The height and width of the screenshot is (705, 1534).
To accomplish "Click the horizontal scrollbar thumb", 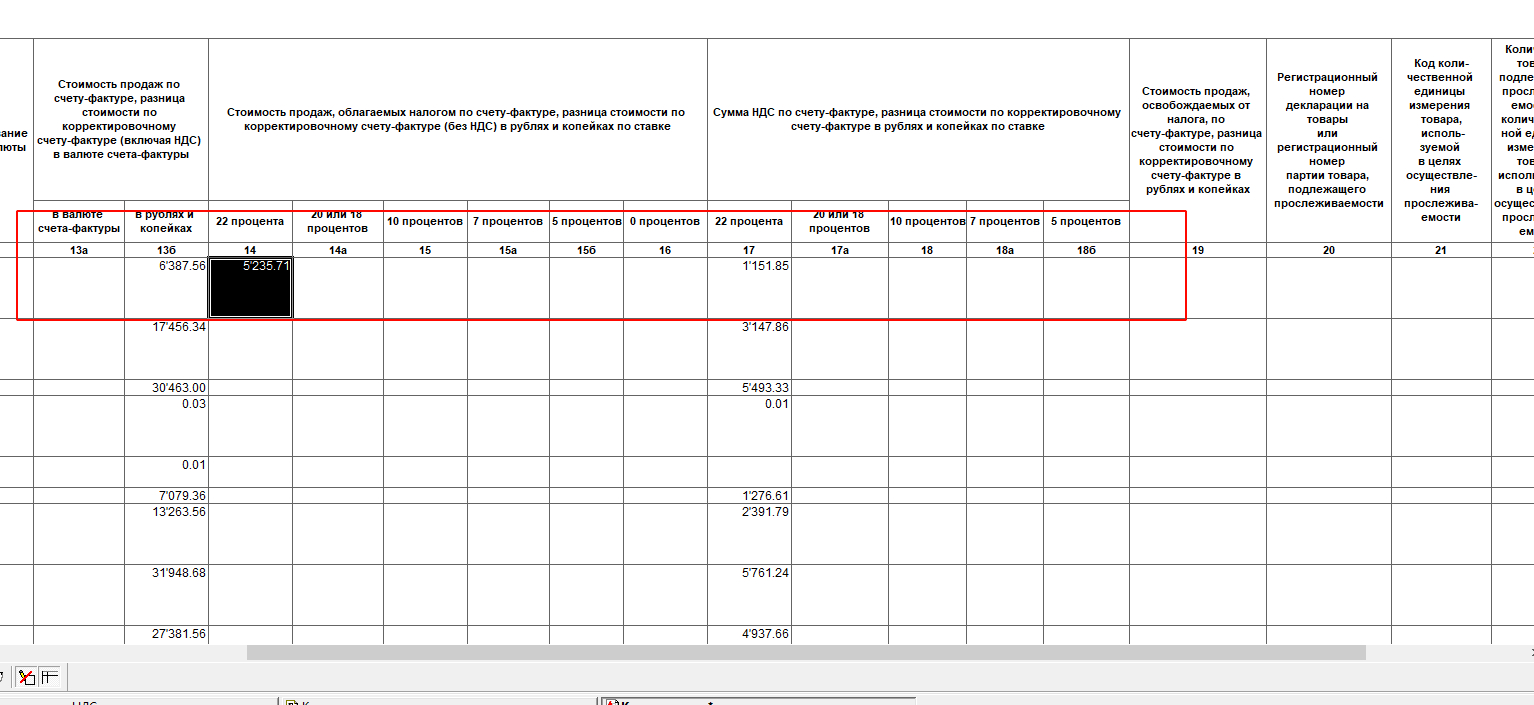I will pyautogui.click(x=806, y=653).
